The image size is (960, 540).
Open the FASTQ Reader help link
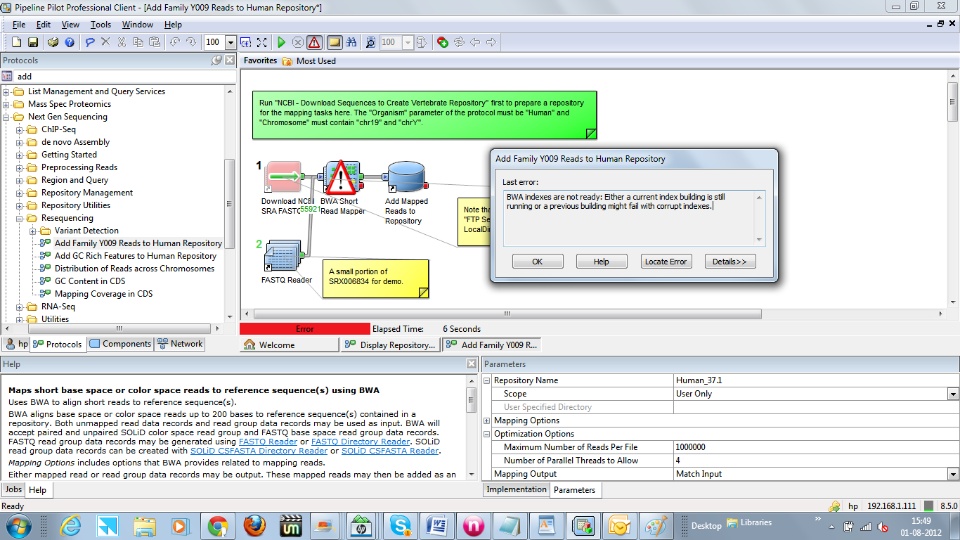point(268,441)
